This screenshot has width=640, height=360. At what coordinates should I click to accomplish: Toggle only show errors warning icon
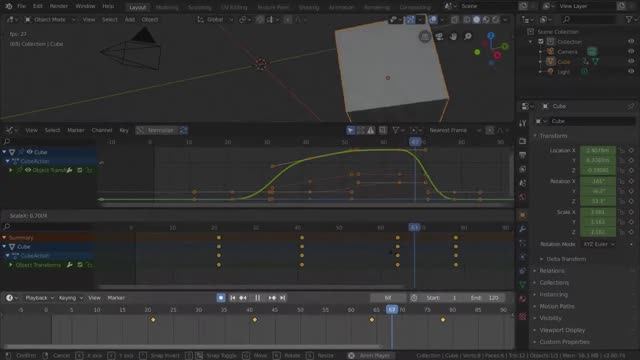(x=370, y=130)
